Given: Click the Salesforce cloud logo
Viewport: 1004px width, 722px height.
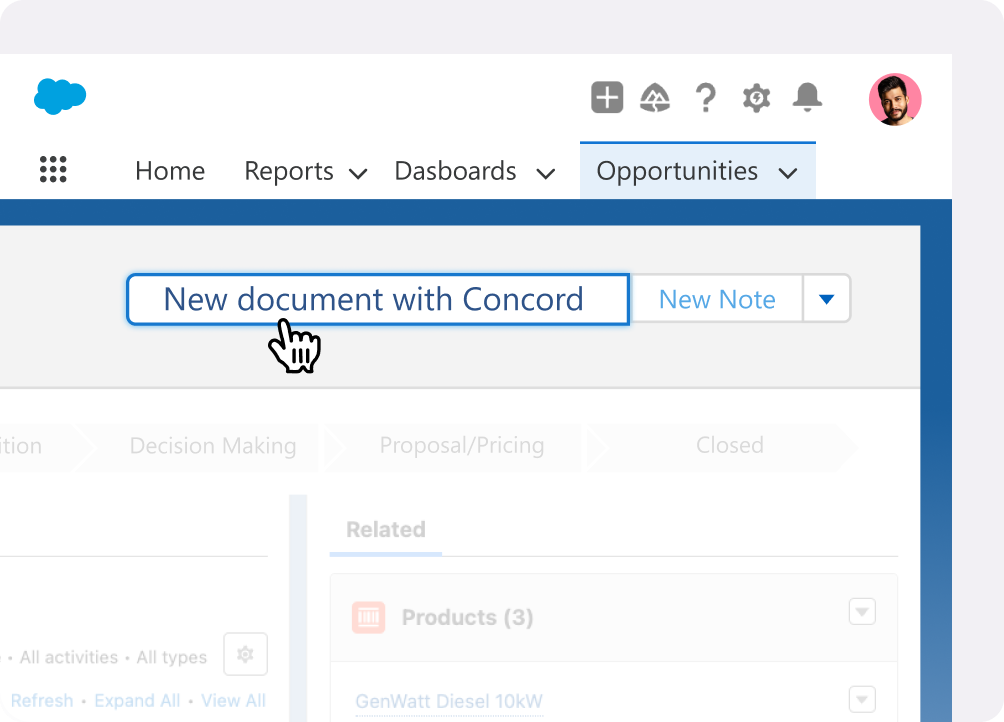Looking at the screenshot, I should click(x=60, y=97).
